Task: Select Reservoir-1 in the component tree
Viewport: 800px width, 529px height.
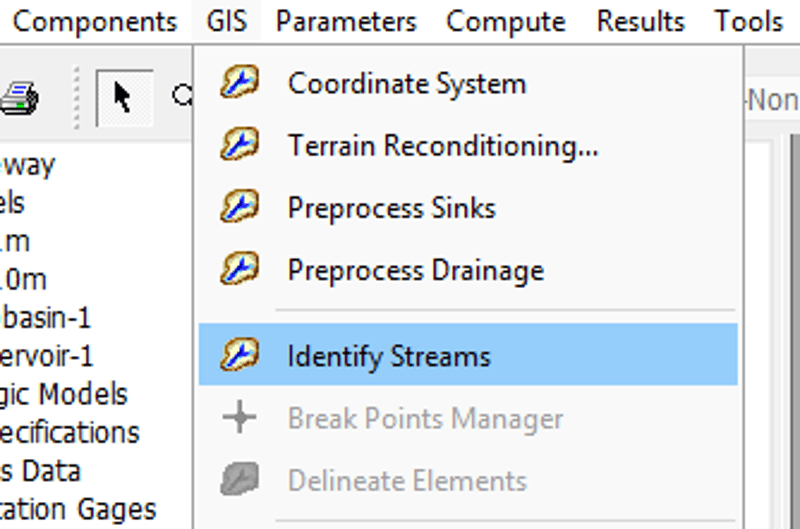Action: tap(47, 356)
